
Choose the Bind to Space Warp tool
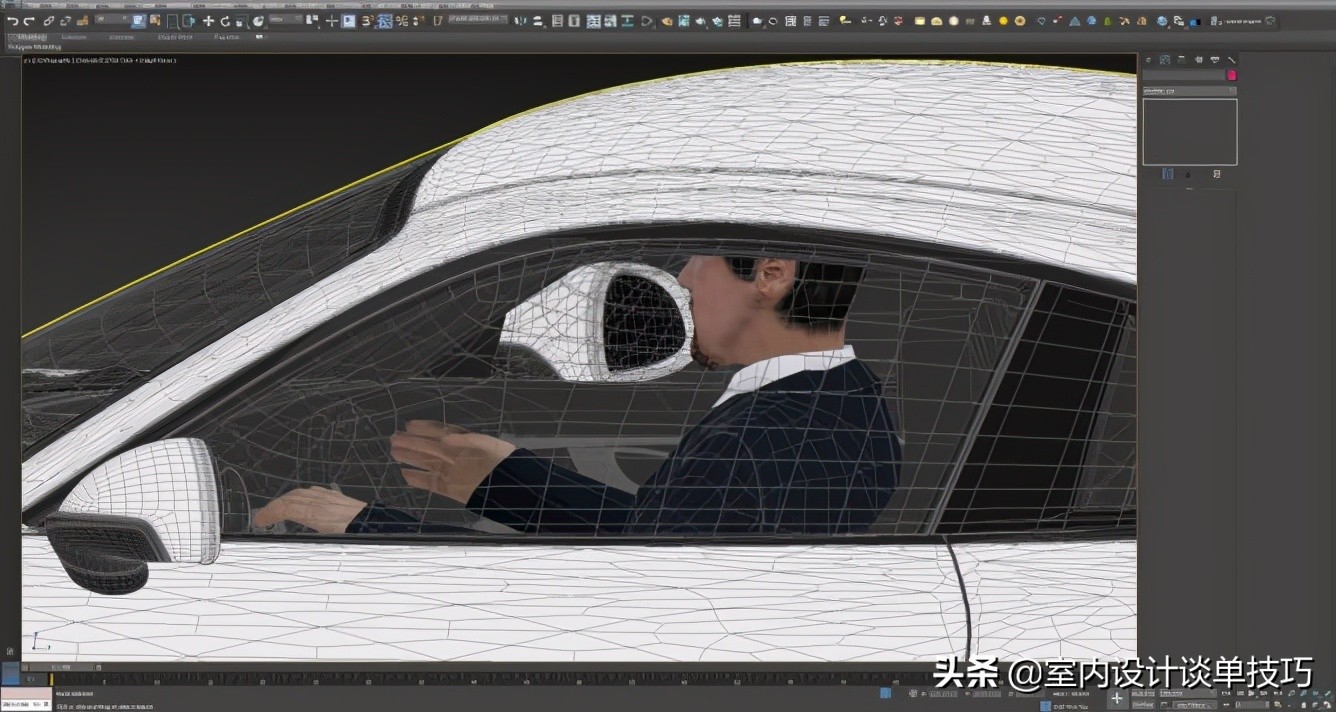pos(82,21)
